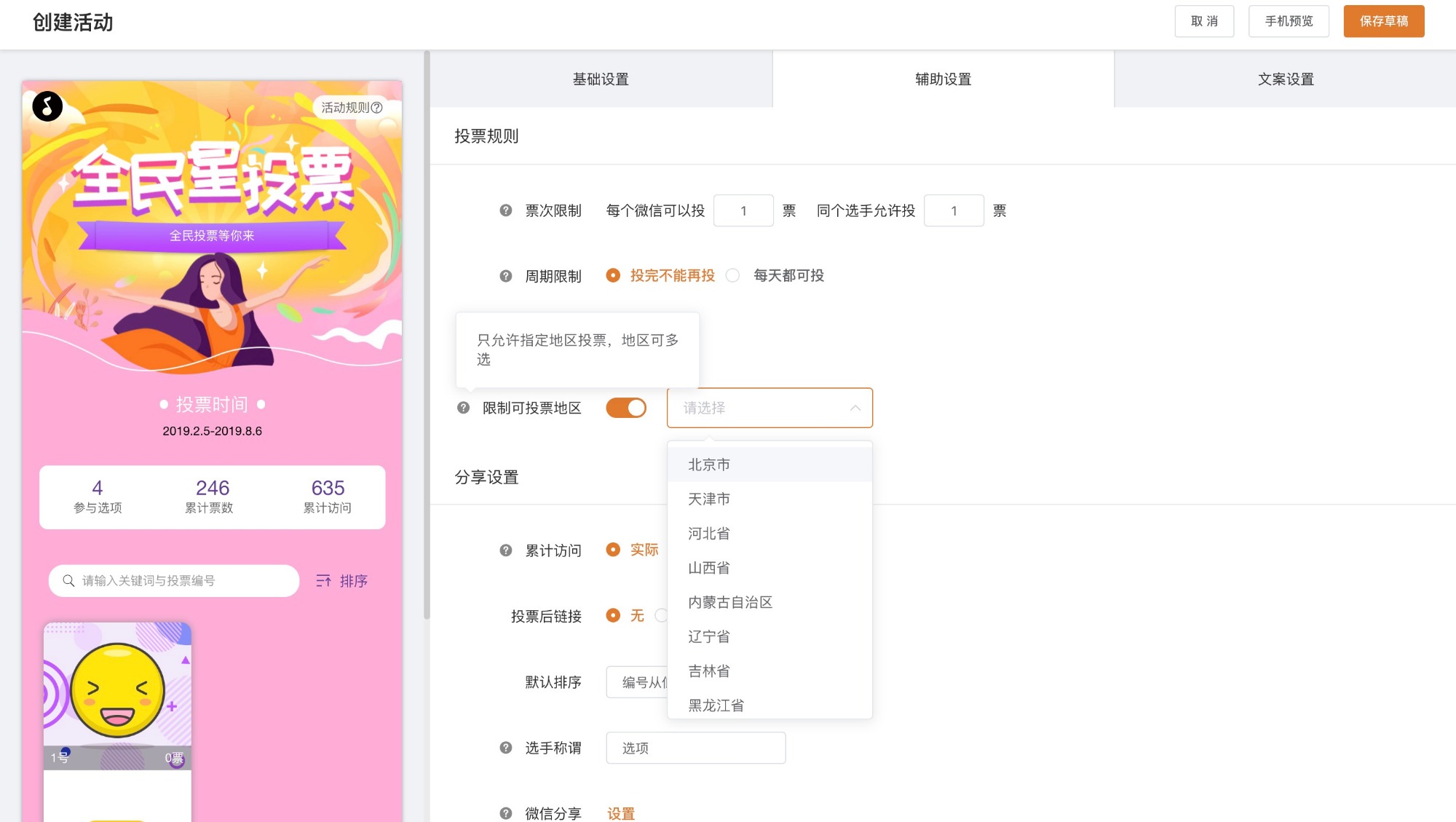The image size is (1456, 822).
Task: Open the 手机预览 preview button
Action: click(1288, 21)
